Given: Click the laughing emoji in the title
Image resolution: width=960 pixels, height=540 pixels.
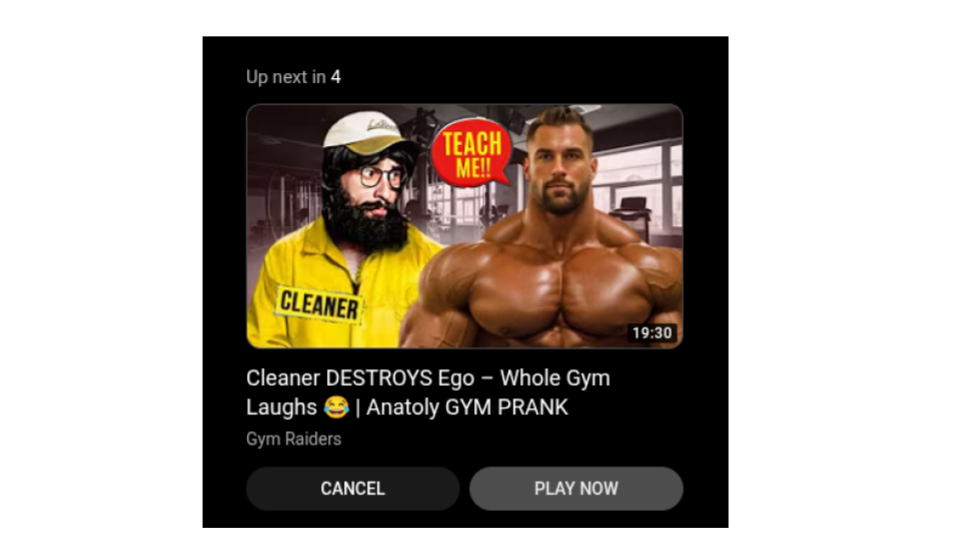Looking at the screenshot, I should click(x=336, y=407).
